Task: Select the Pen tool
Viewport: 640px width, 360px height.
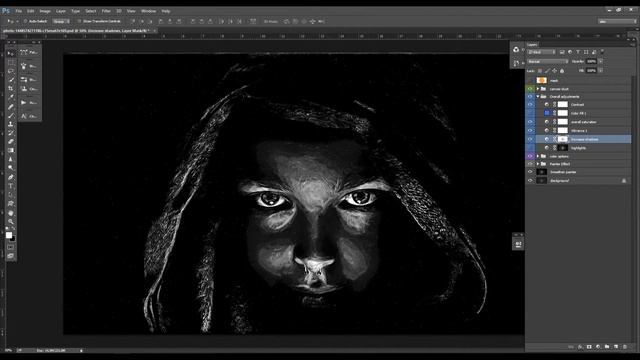Action: click(11, 177)
